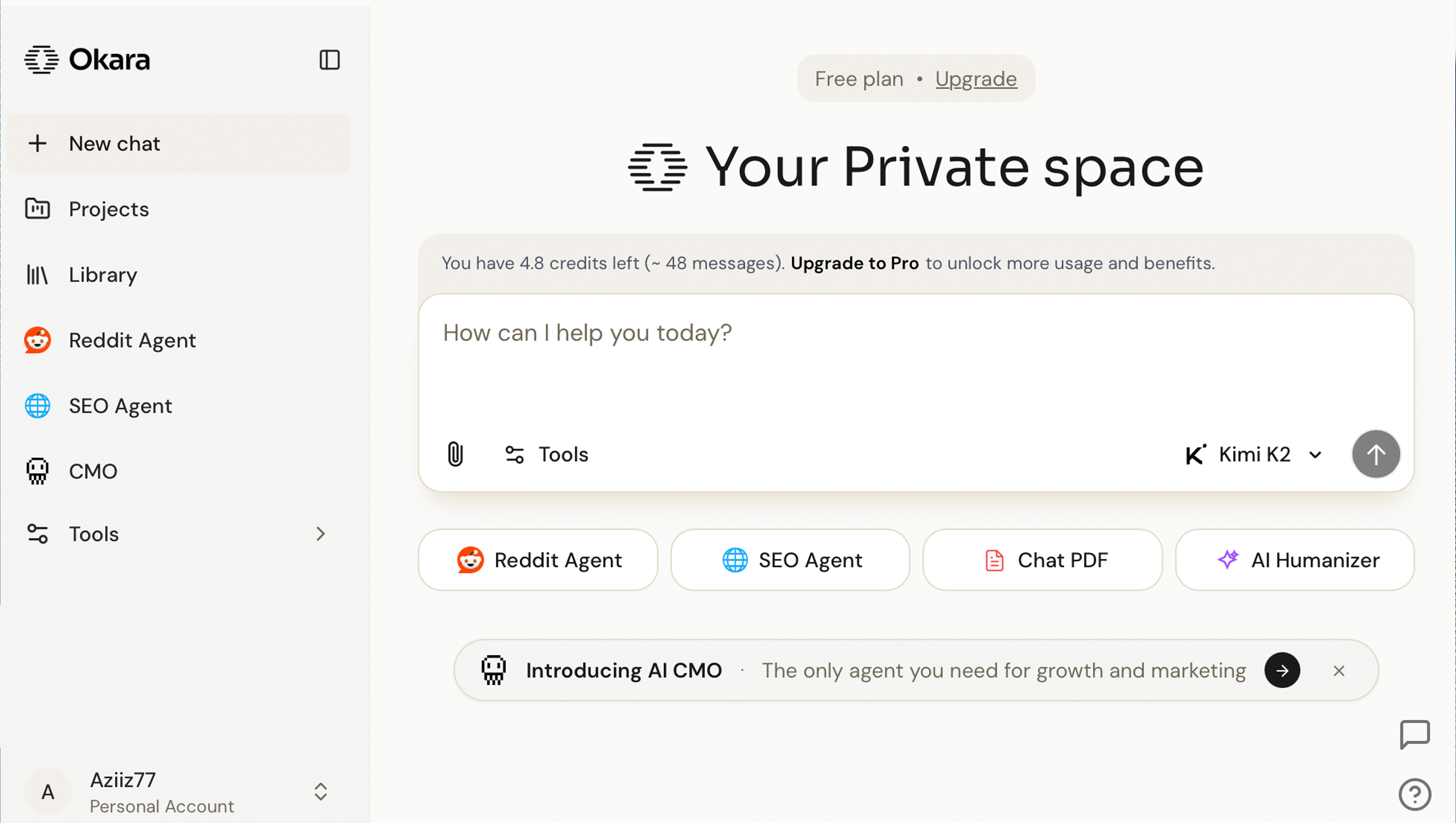
Task: Open CMO from the sidebar
Action: [x=93, y=471]
